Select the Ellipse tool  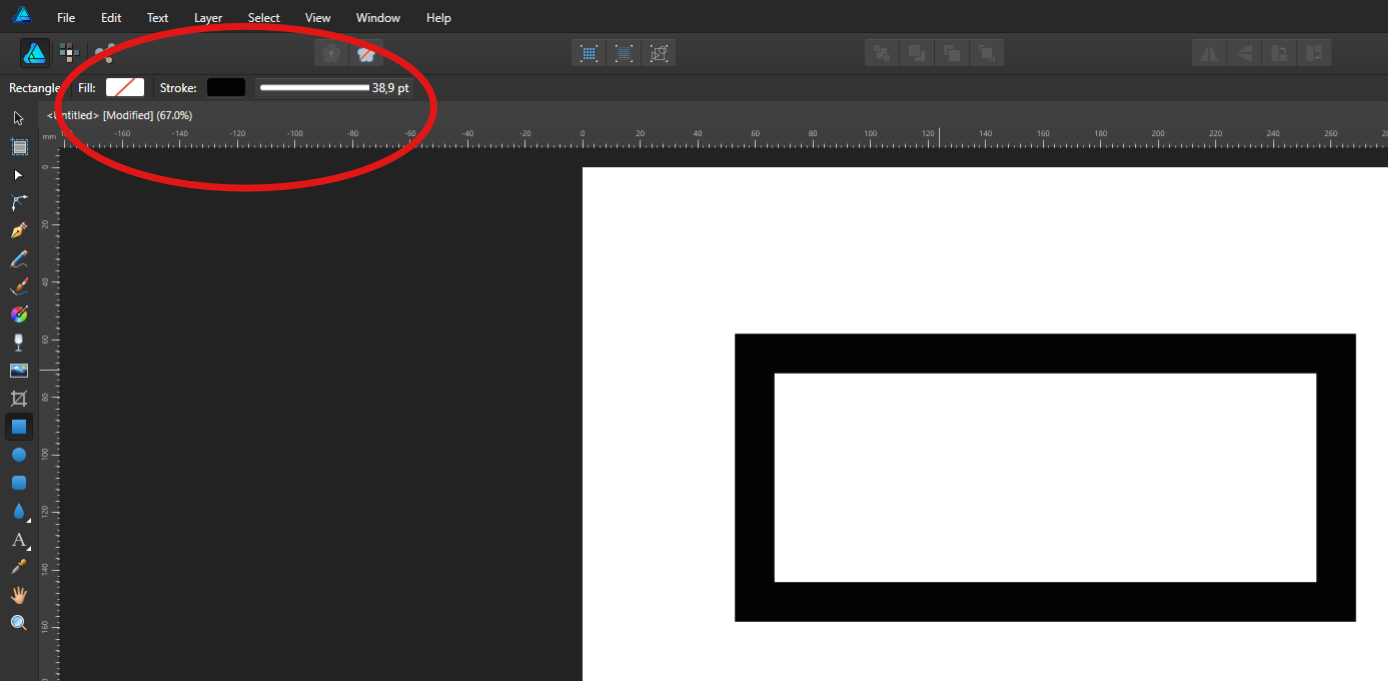pyautogui.click(x=18, y=454)
